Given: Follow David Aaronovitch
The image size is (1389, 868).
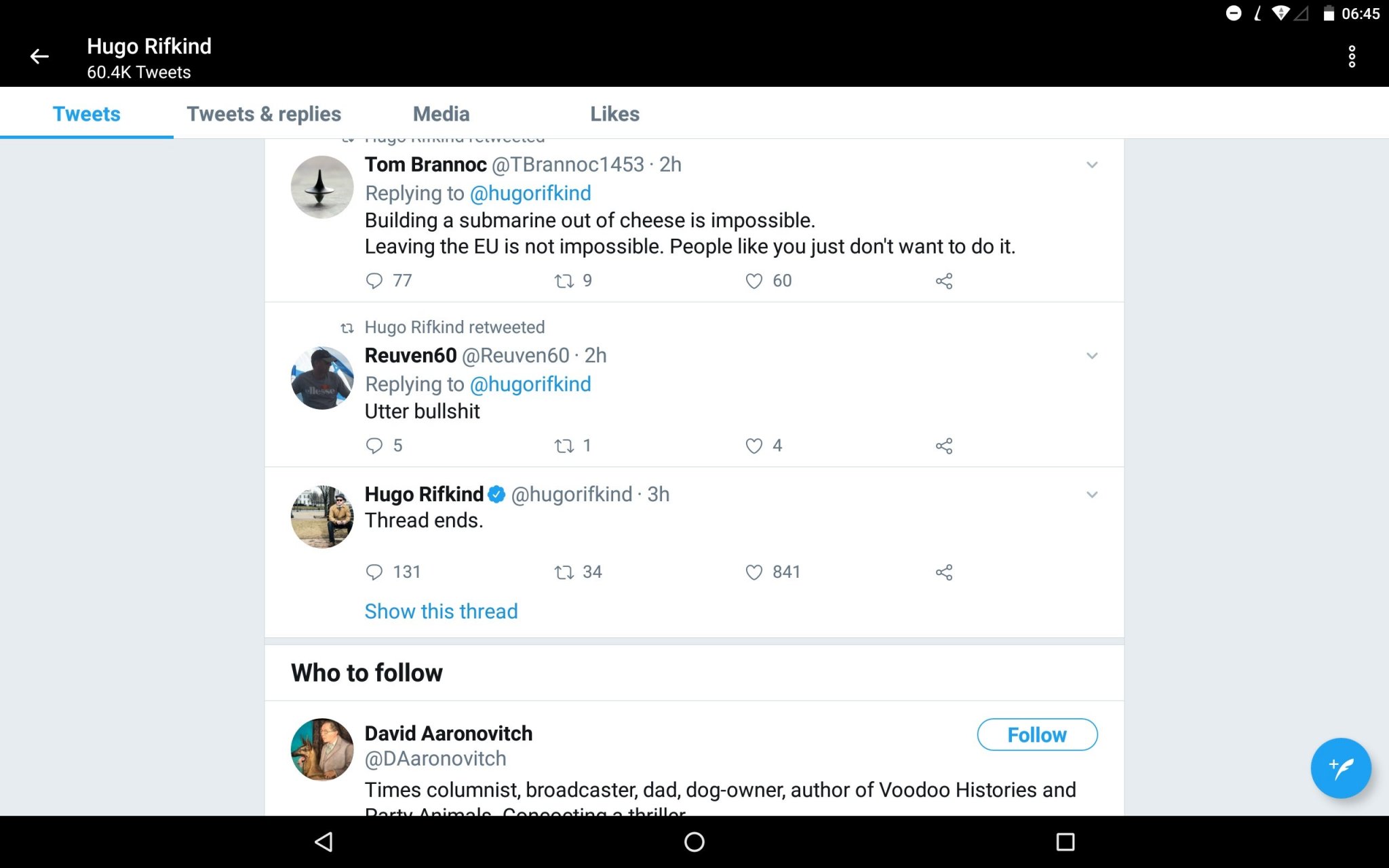Looking at the screenshot, I should pyautogui.click(x=1036, y=734).
